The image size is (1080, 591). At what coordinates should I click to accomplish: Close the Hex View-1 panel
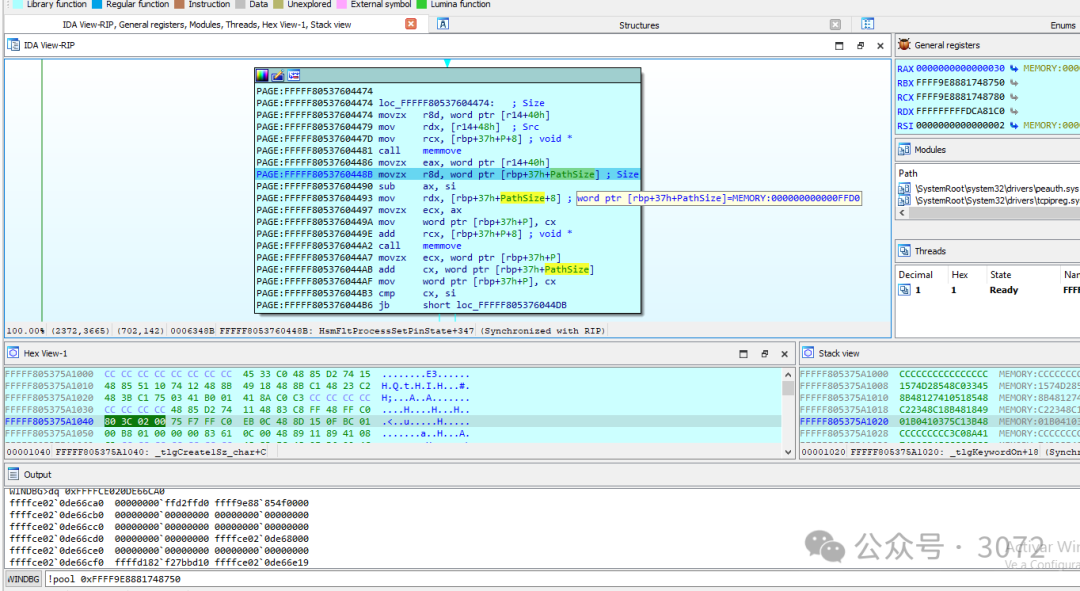785,353
